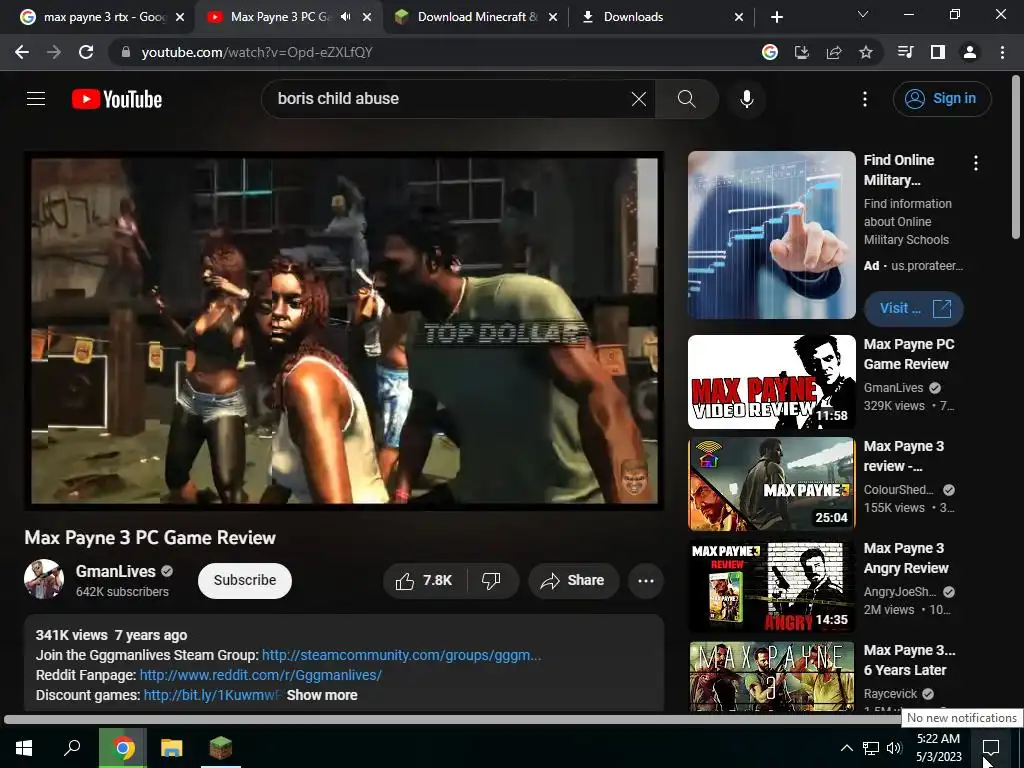Open a new tab with the plus button
This screenshot has height=768, width=1024.
point(776,17)
